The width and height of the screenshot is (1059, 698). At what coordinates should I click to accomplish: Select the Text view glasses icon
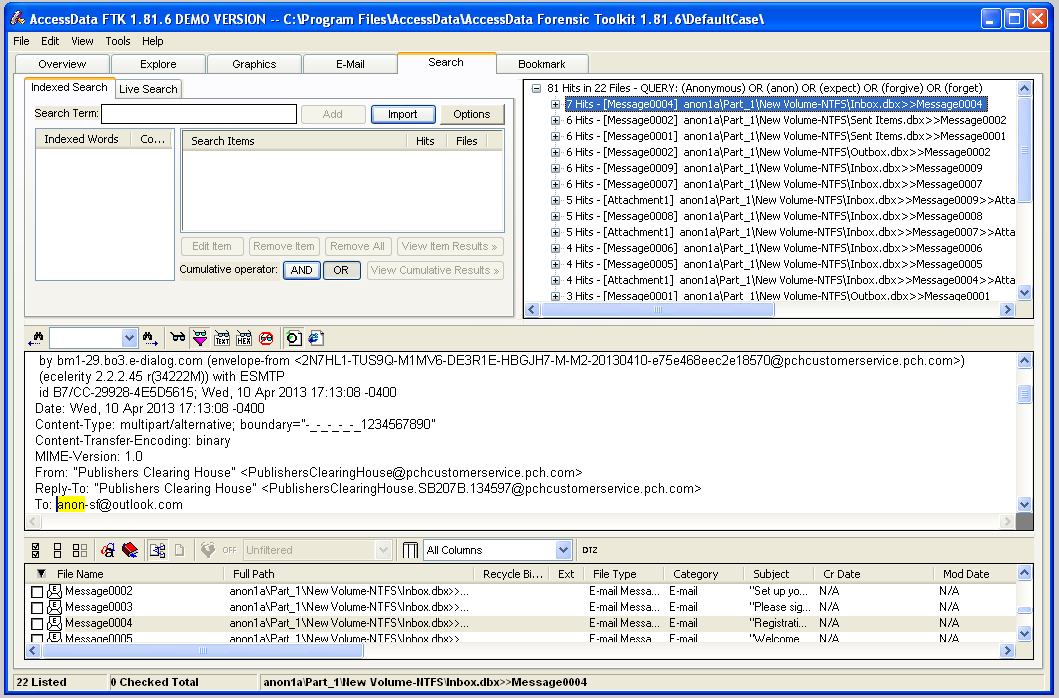point(222,338)
